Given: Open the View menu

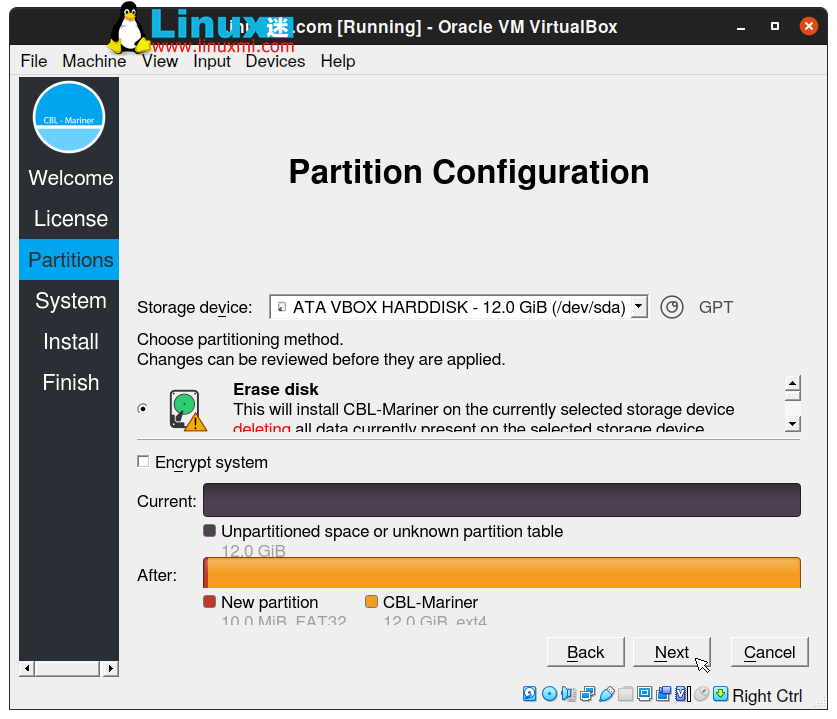Looking at the screenshot, I should tap(160, 61).
